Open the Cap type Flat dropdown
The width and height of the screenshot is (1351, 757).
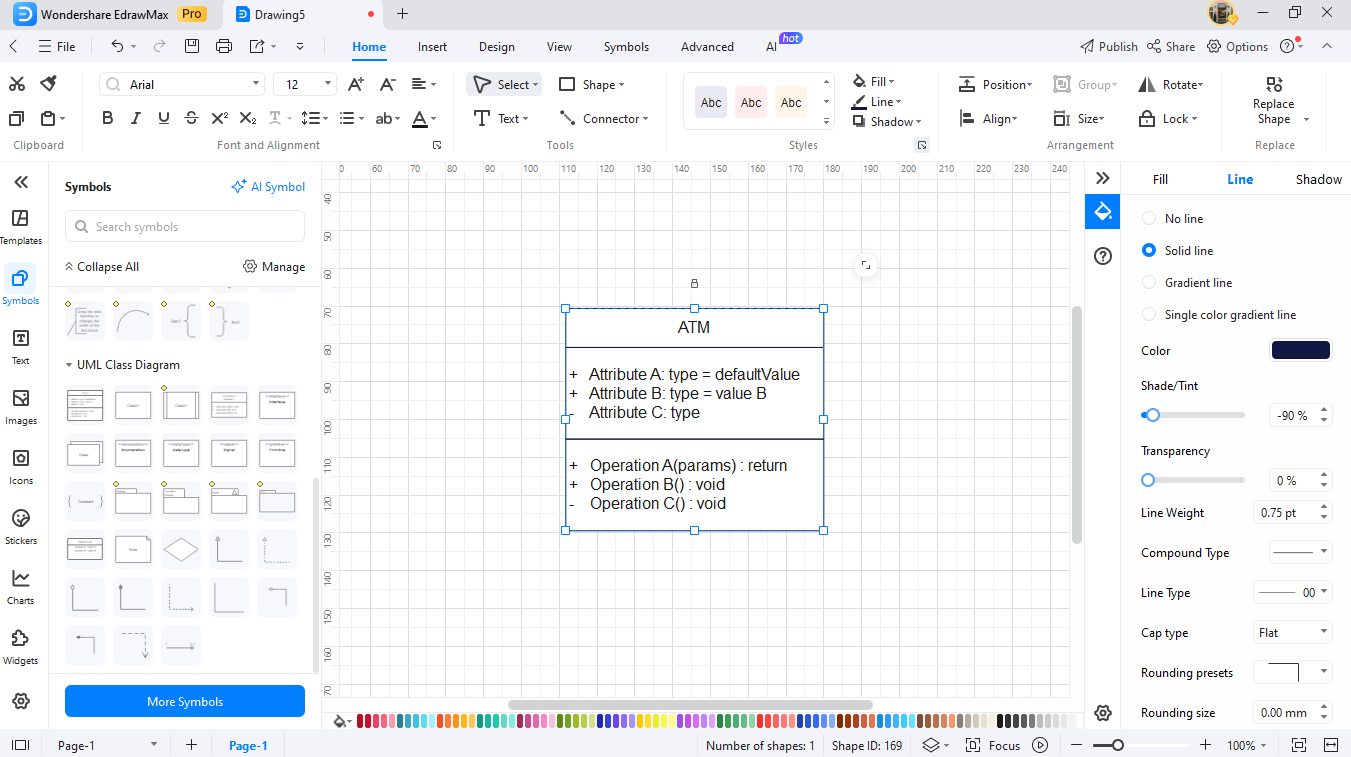pyautogui.click(x=1292, y=633)
